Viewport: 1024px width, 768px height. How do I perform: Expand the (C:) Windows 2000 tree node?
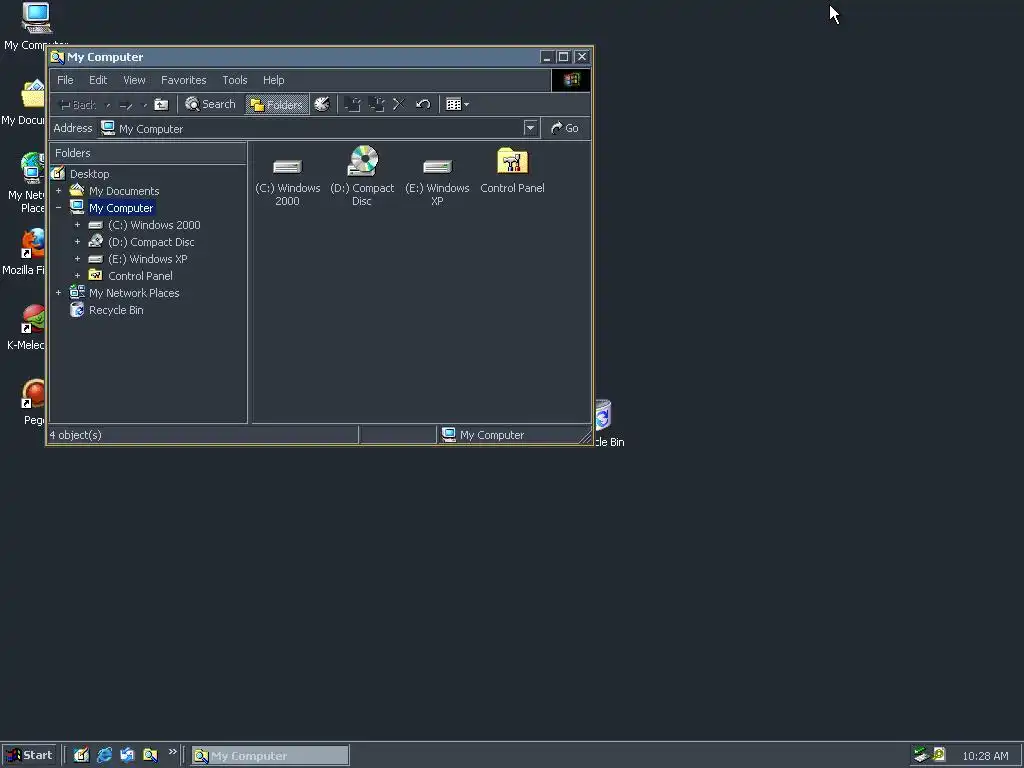pyautogui.click(x=77, y=225)
